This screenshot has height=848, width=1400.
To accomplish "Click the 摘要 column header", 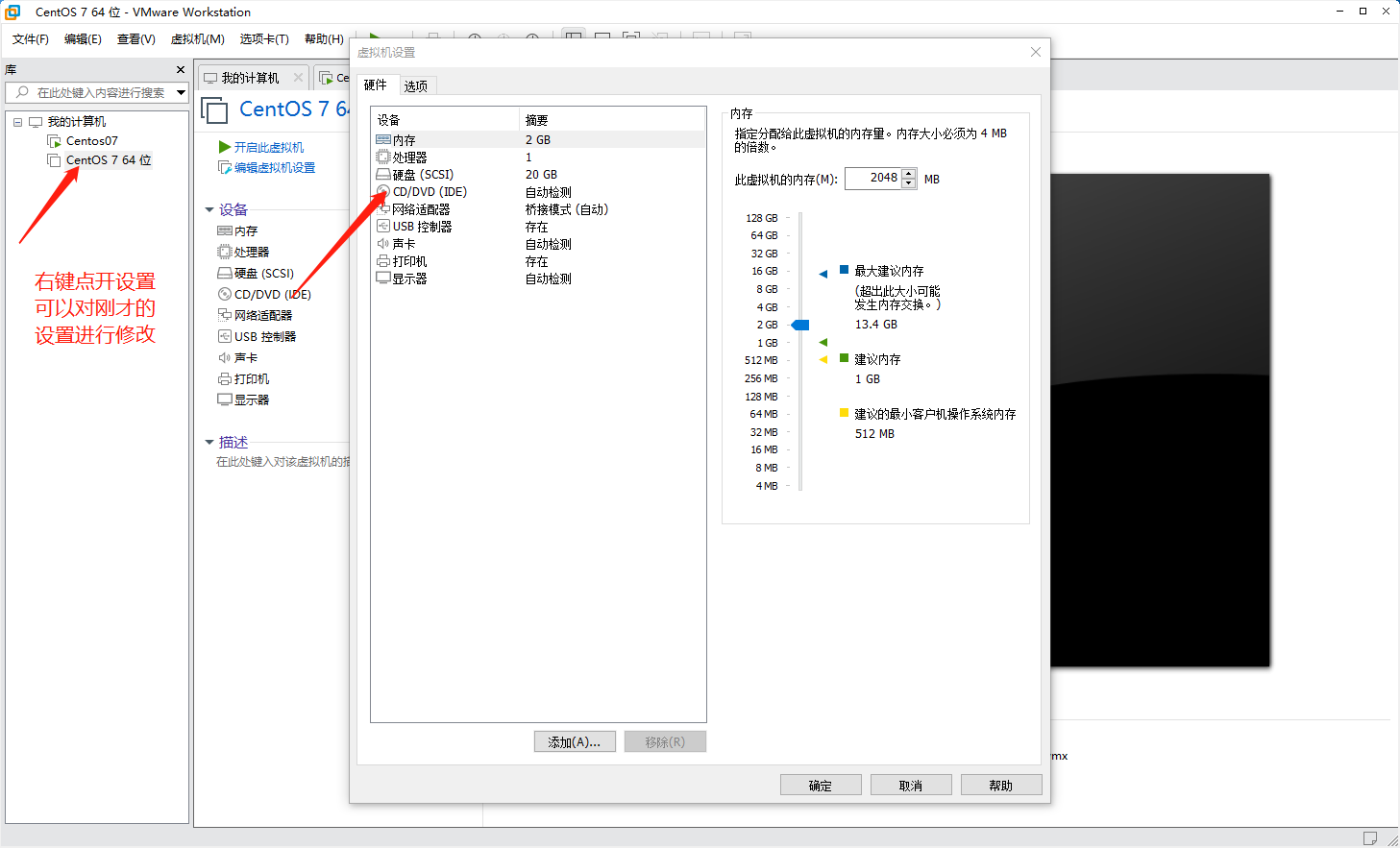I will click(613, 121).
